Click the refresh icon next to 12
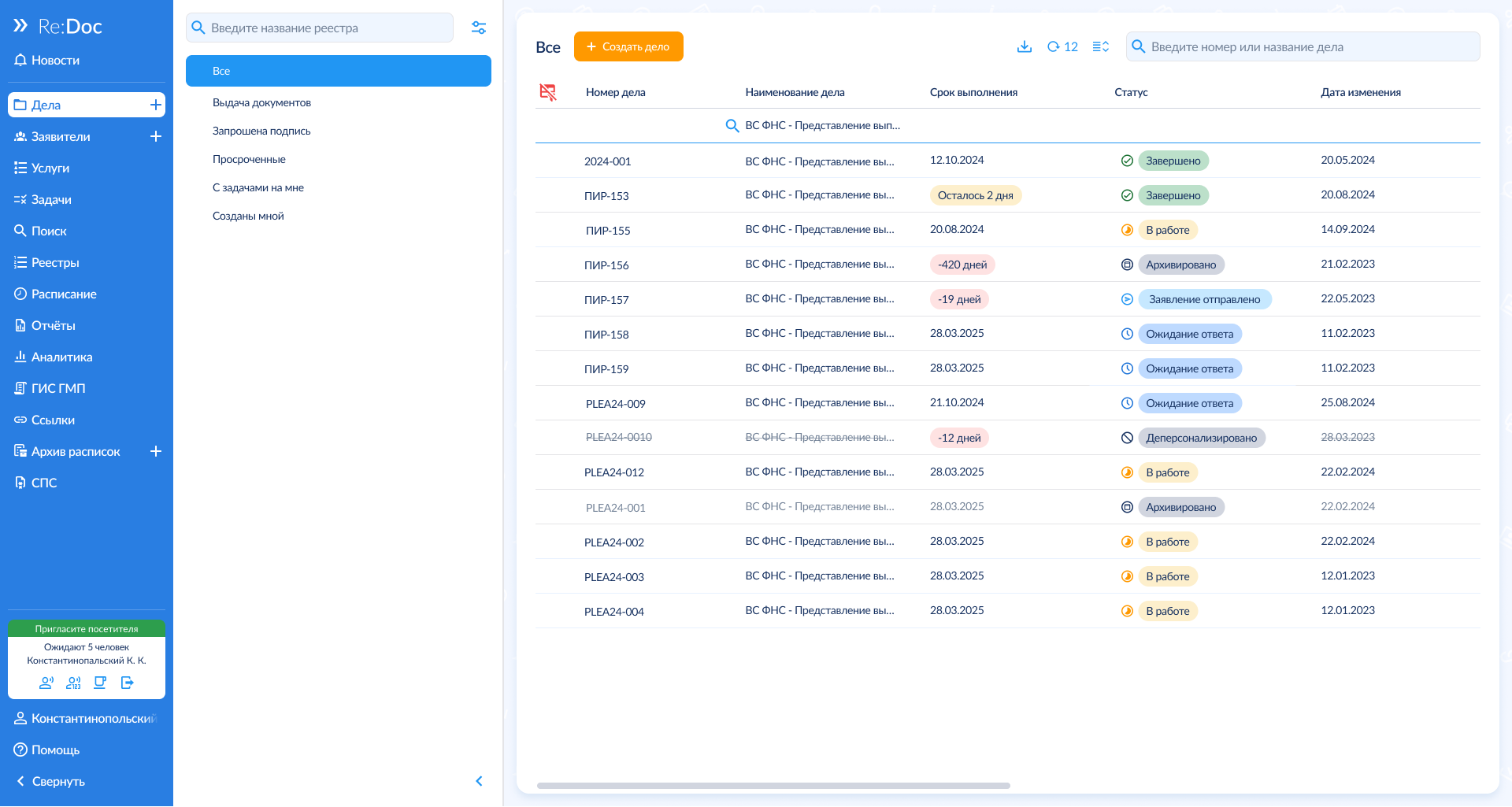 (1053, 46)
